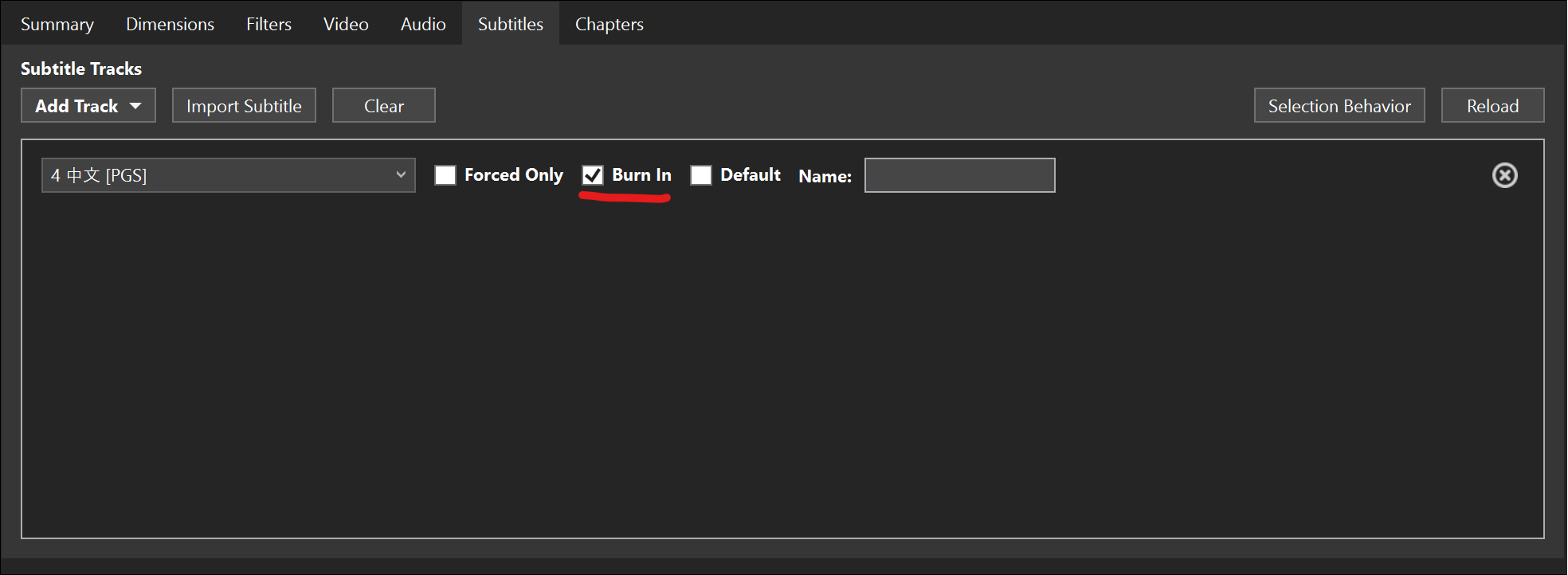Open the Add Track dropdown menu
The height and width of the screenshot is (575, 1568).
[x=88, y=104]
